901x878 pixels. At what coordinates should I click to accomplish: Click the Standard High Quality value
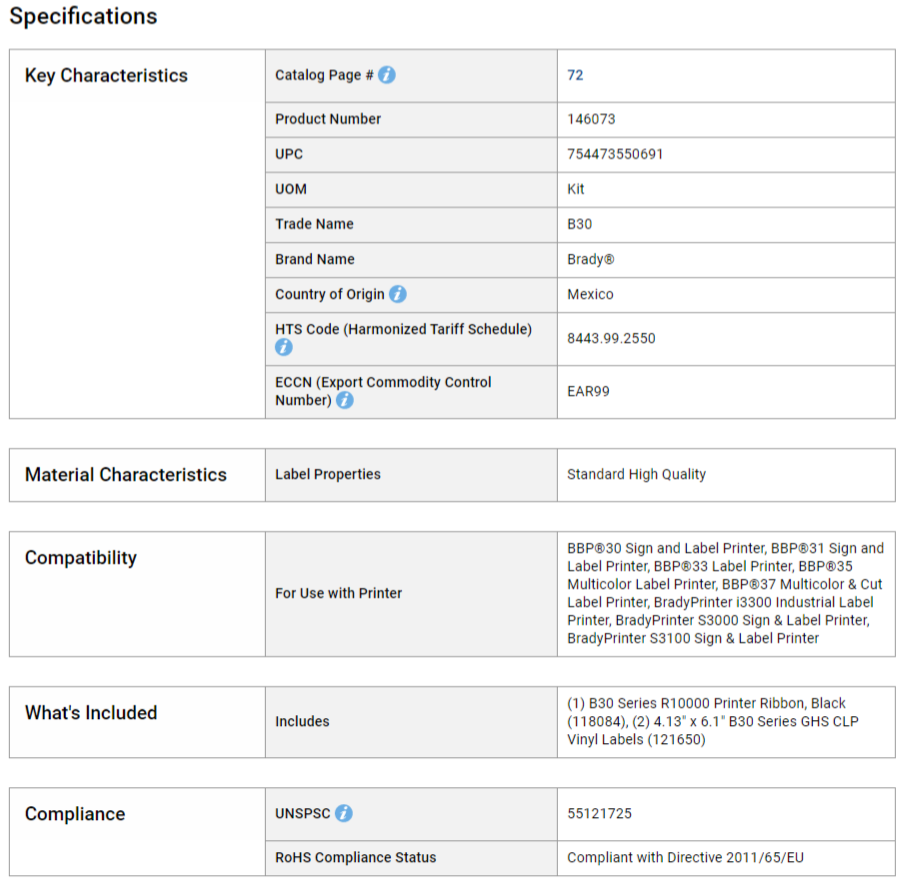coord(637,474)
